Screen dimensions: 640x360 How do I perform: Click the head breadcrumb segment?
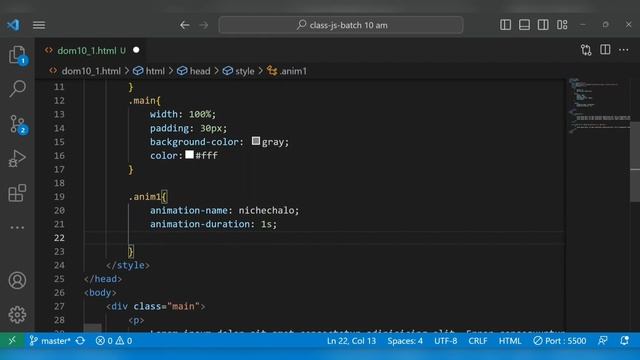(x=200, y=71)
